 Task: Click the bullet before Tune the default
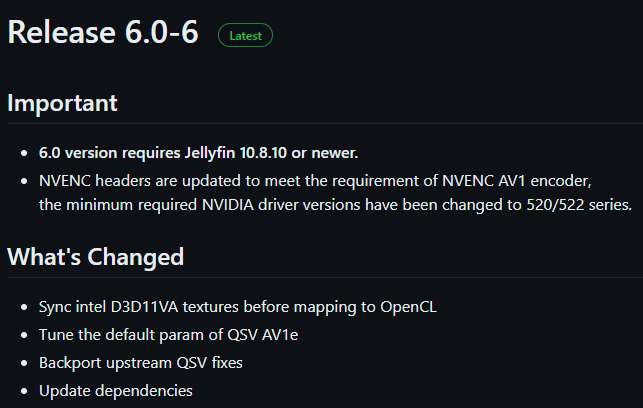pyautogui.click(x=24, y=335)
